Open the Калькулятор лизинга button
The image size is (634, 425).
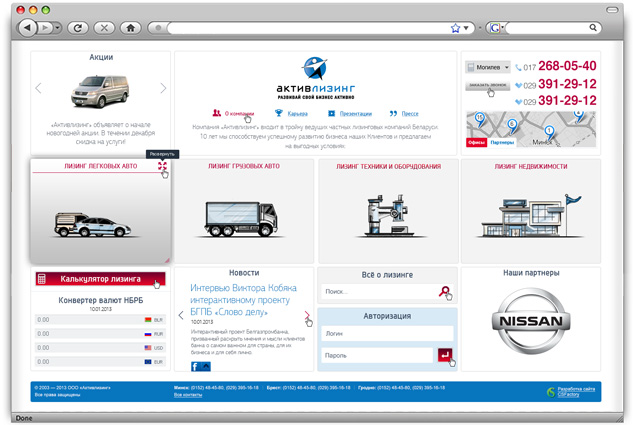tap(100, 279)
